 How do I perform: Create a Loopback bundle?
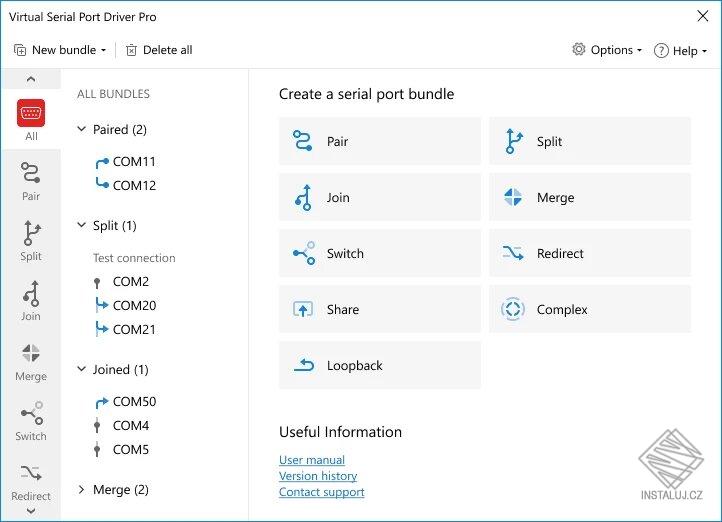(380, 366)
